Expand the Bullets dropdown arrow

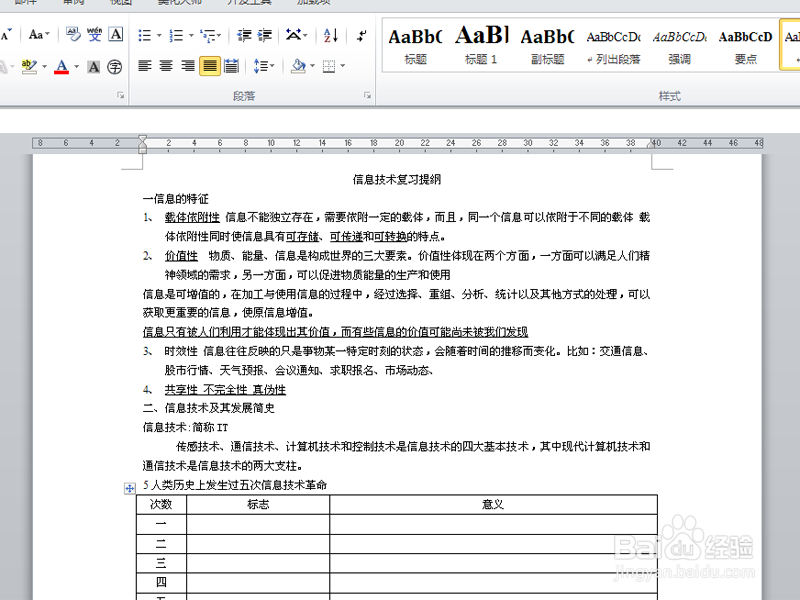coord(159,35)
